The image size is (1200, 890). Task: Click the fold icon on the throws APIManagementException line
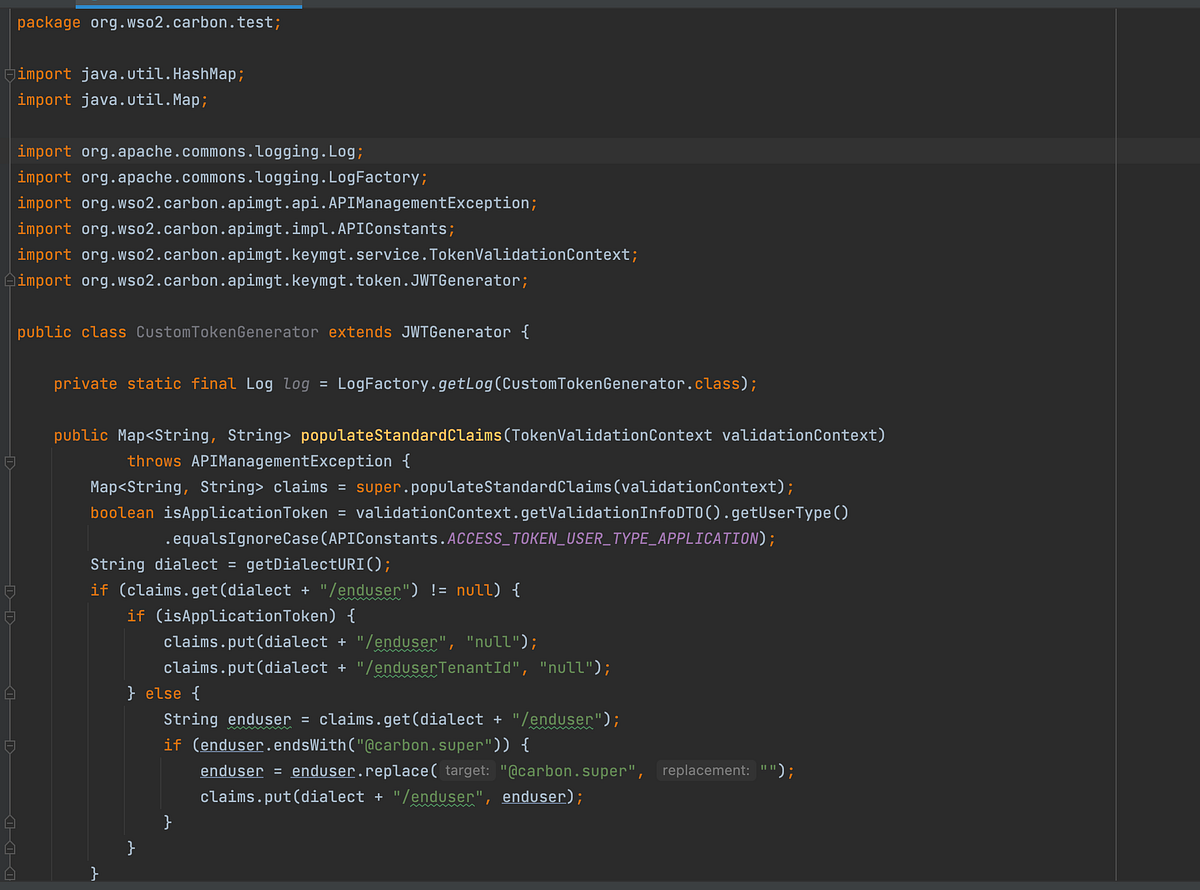8,461
